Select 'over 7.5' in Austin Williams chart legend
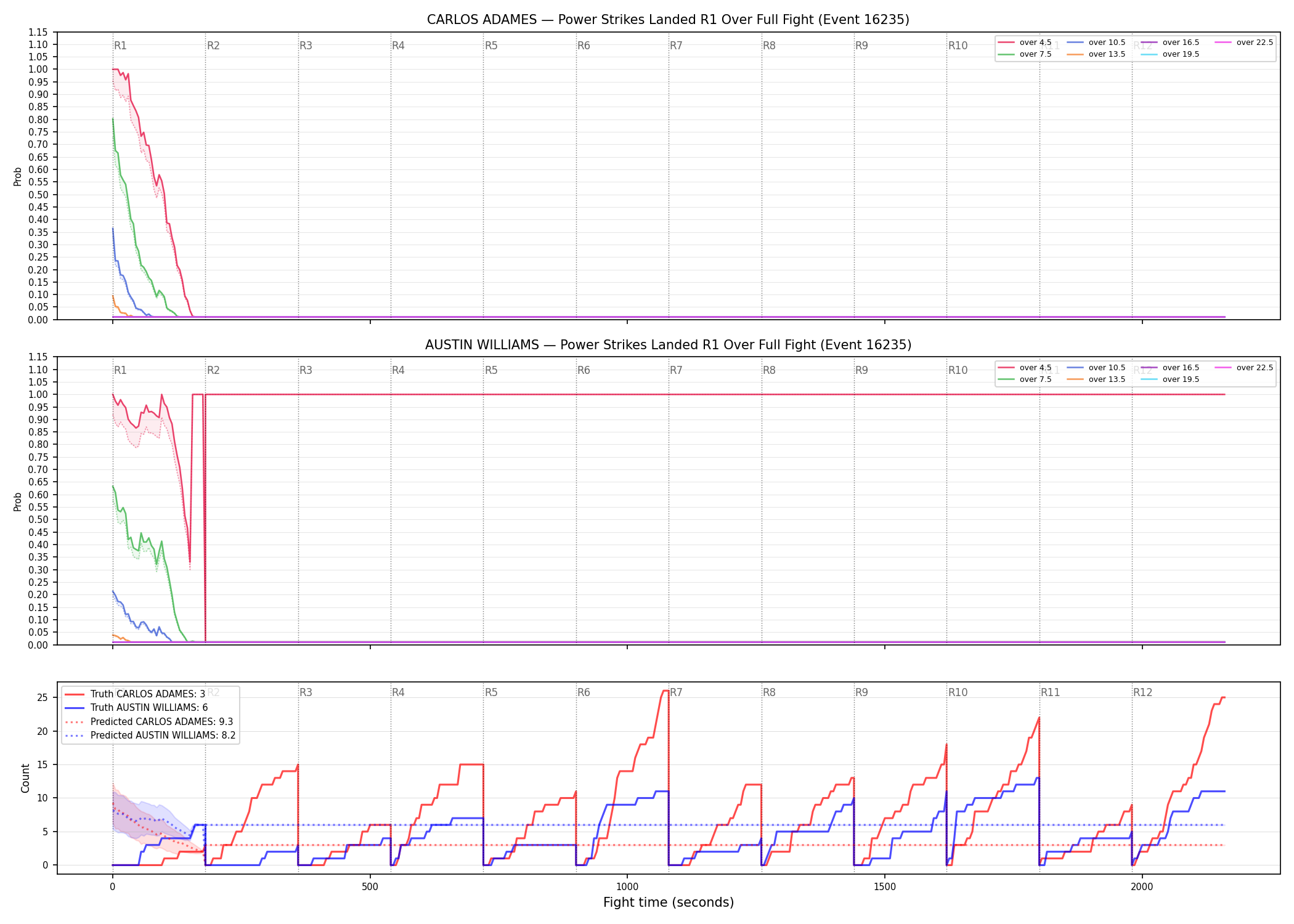The height and width of the screenshot is (924, 1294). (1025, 379)
